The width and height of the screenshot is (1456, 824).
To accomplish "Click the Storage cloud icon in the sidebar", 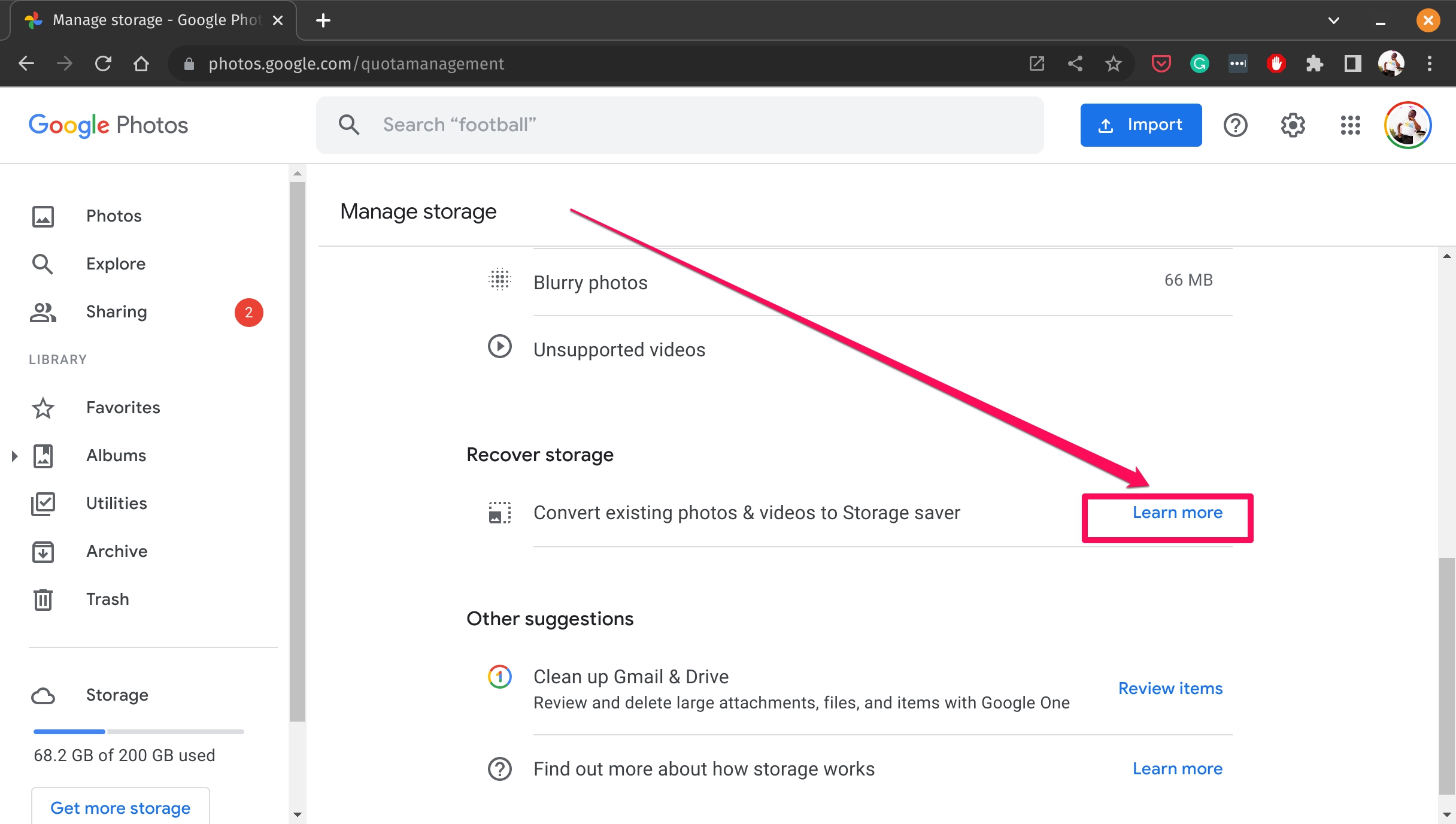I will pos(43,695).
